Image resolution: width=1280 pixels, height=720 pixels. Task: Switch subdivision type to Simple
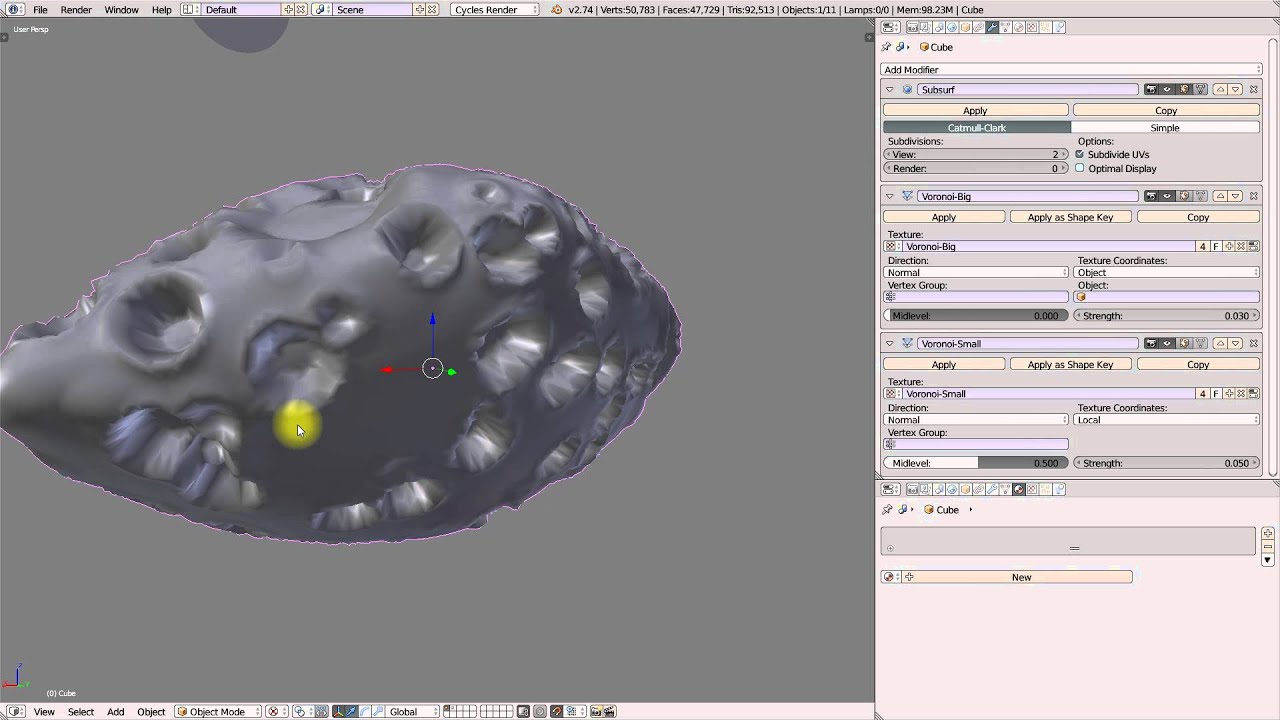pos(1165,128)
